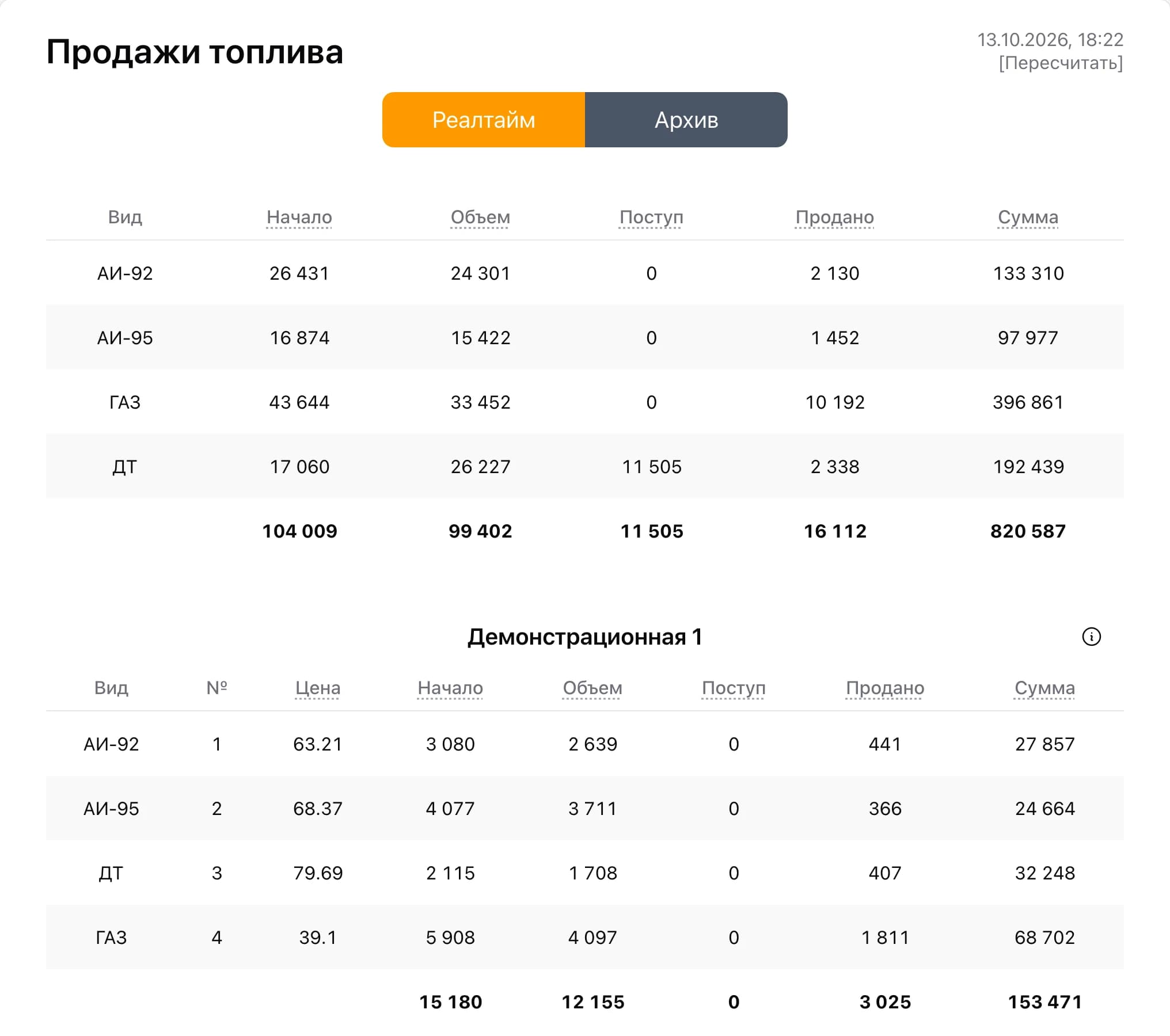Select the cell with value 2 338
This screenshot has width=1170, height=1036.
point(835,467)
